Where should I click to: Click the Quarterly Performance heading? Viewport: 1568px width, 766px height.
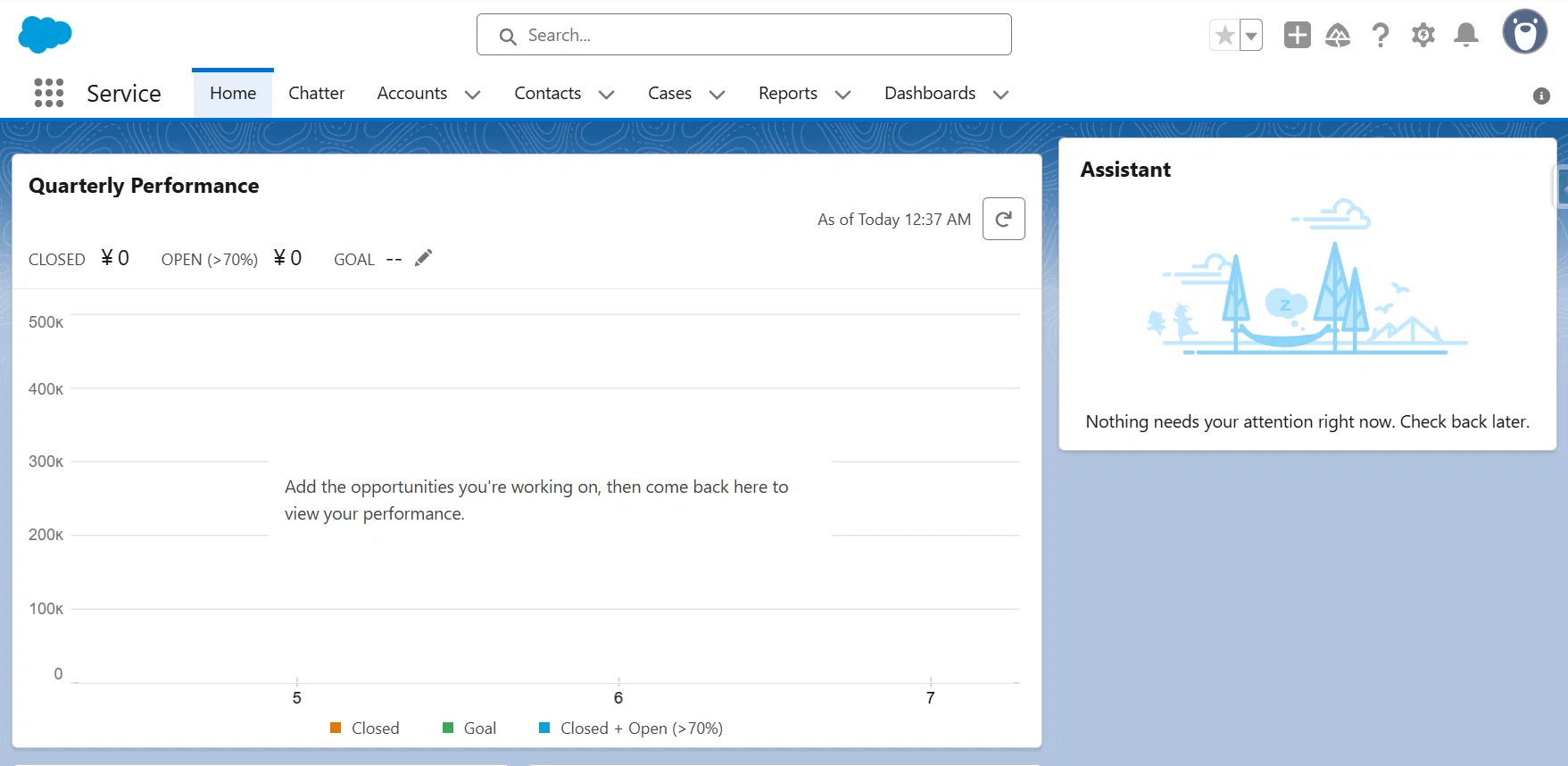(x=144, y=186)
